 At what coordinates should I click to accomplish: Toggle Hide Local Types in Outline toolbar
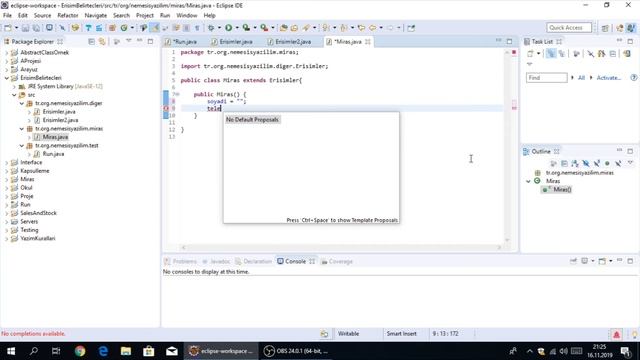pyautogui.click(x=618, y=163)
